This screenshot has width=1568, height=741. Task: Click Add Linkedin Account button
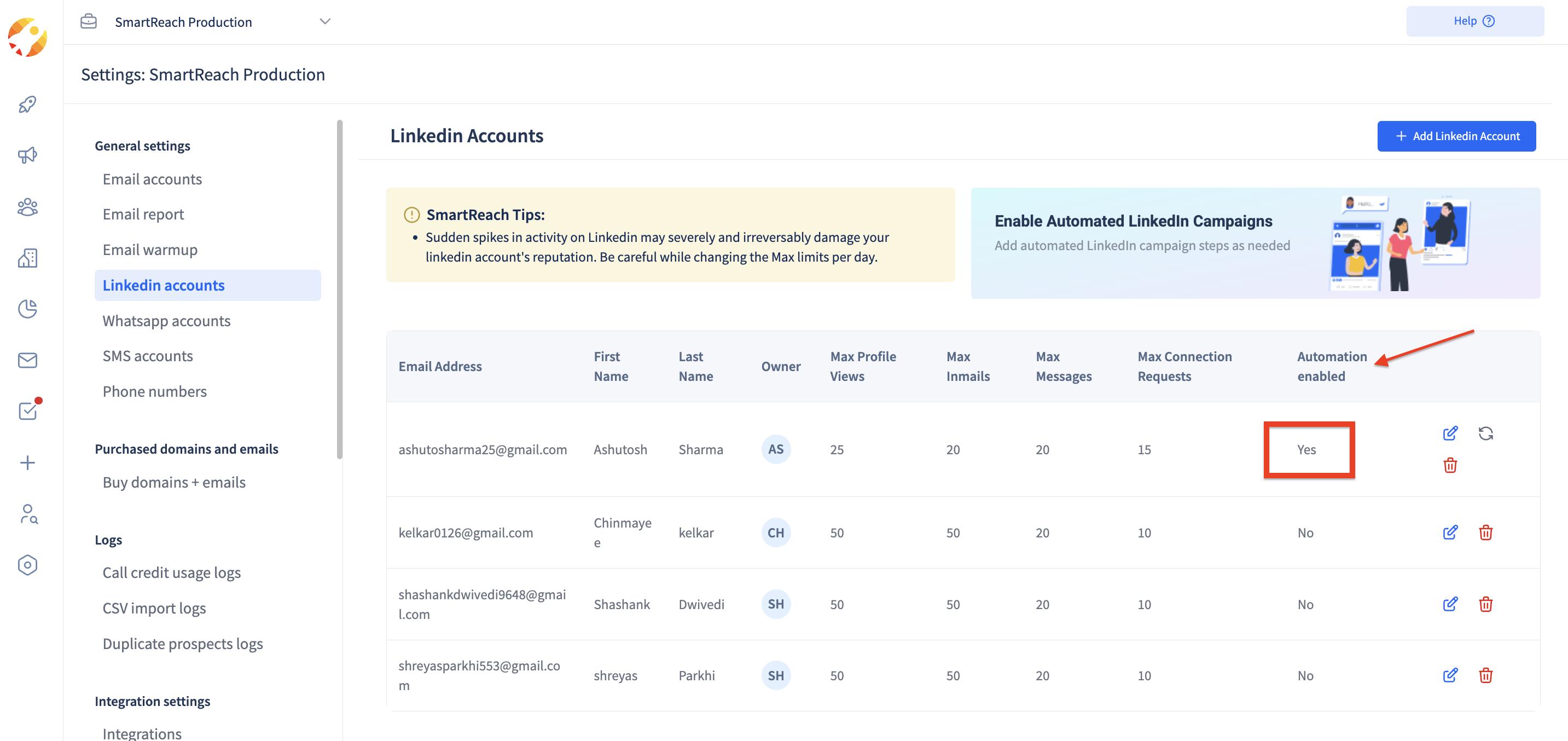1456,136
